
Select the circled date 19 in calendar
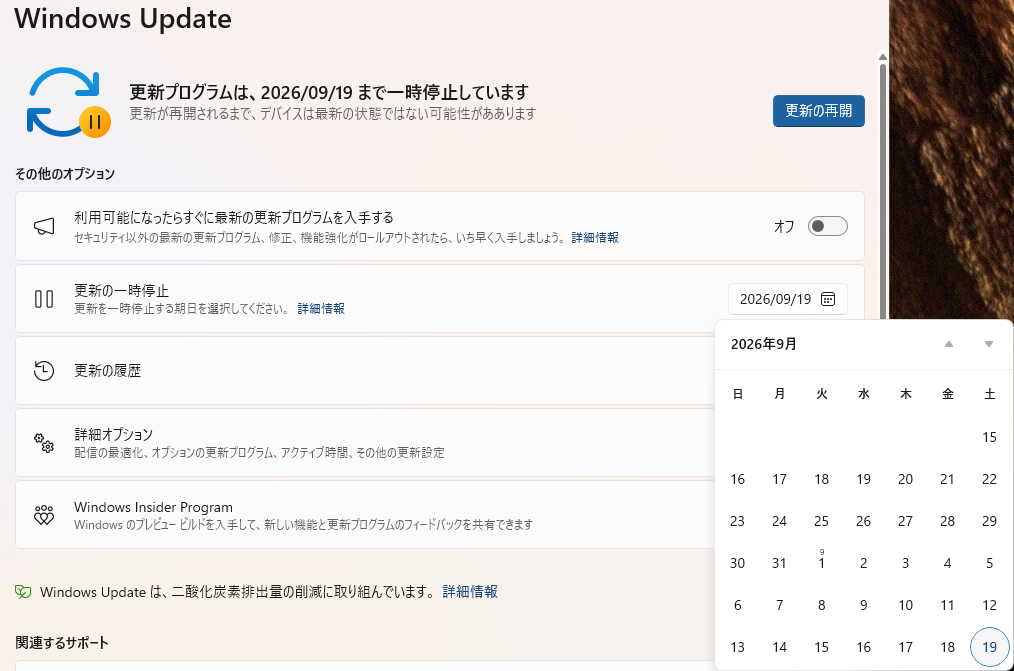click(989, 647)
